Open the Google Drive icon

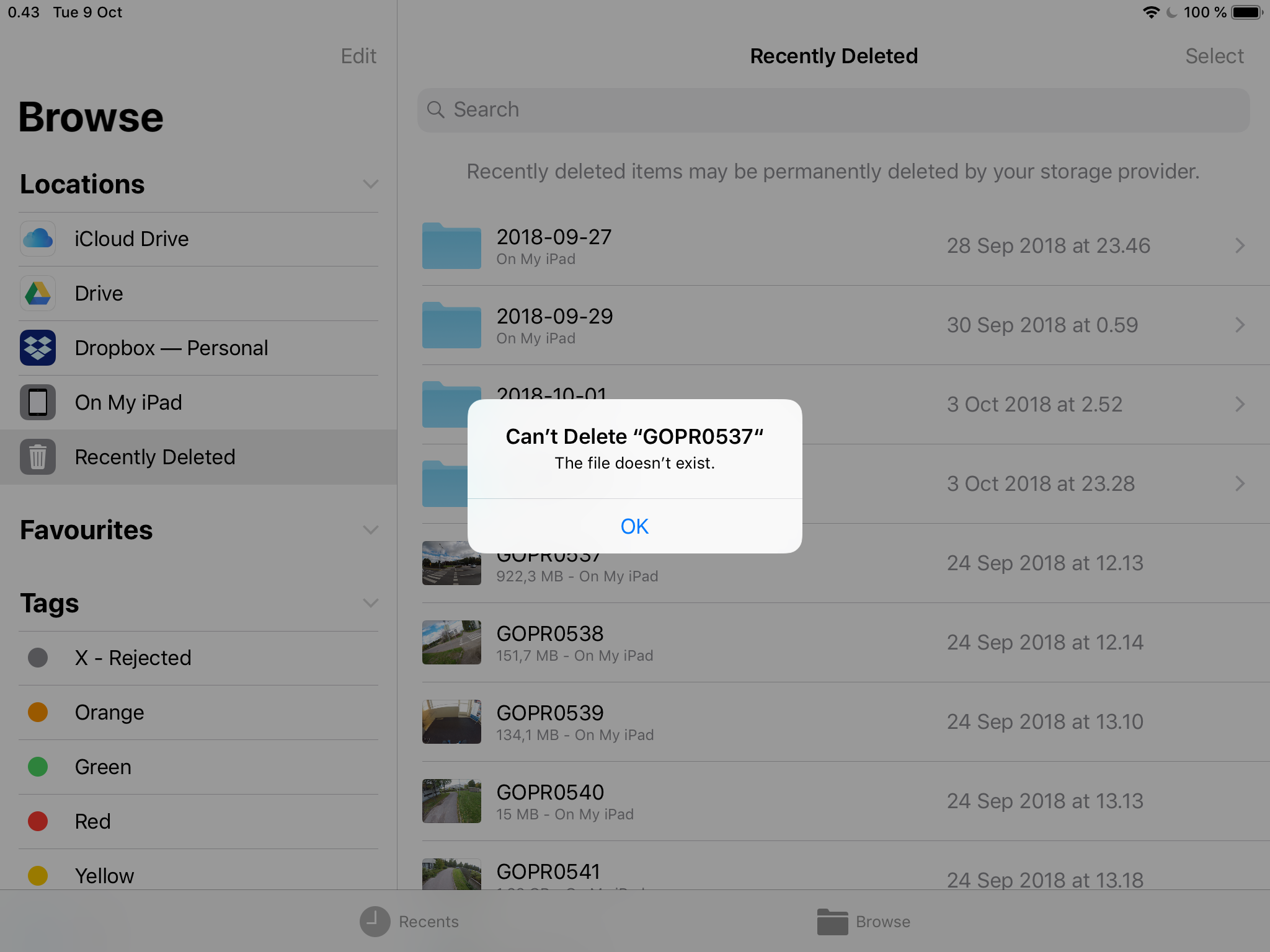pyautogui.click(x=38, y=293)
